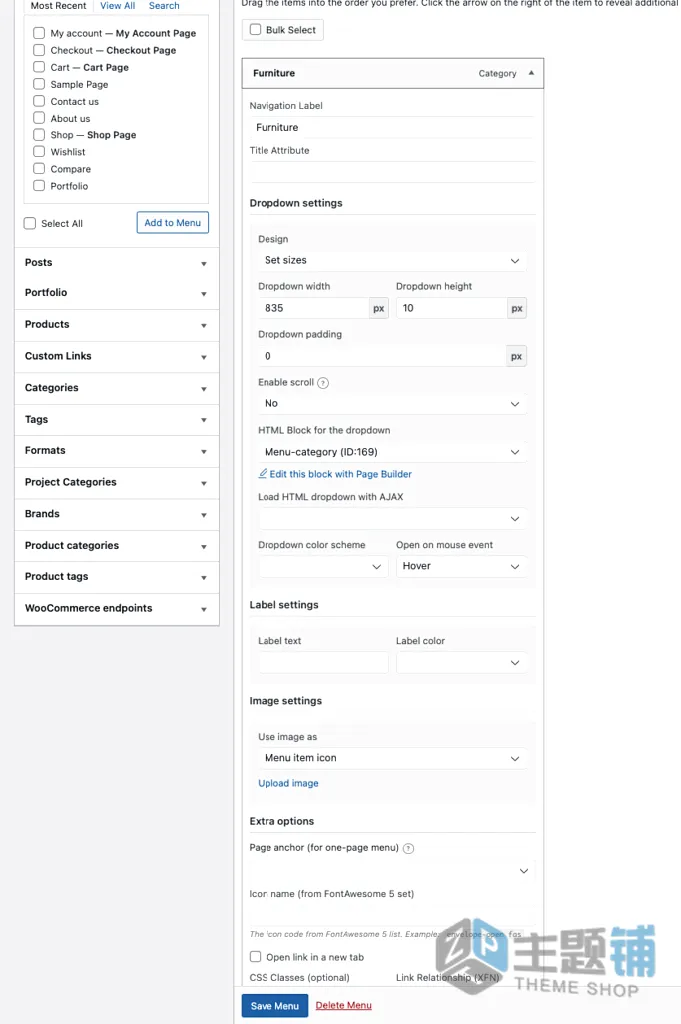
Task: Expand the Brands panel
Action: point(117,514)
